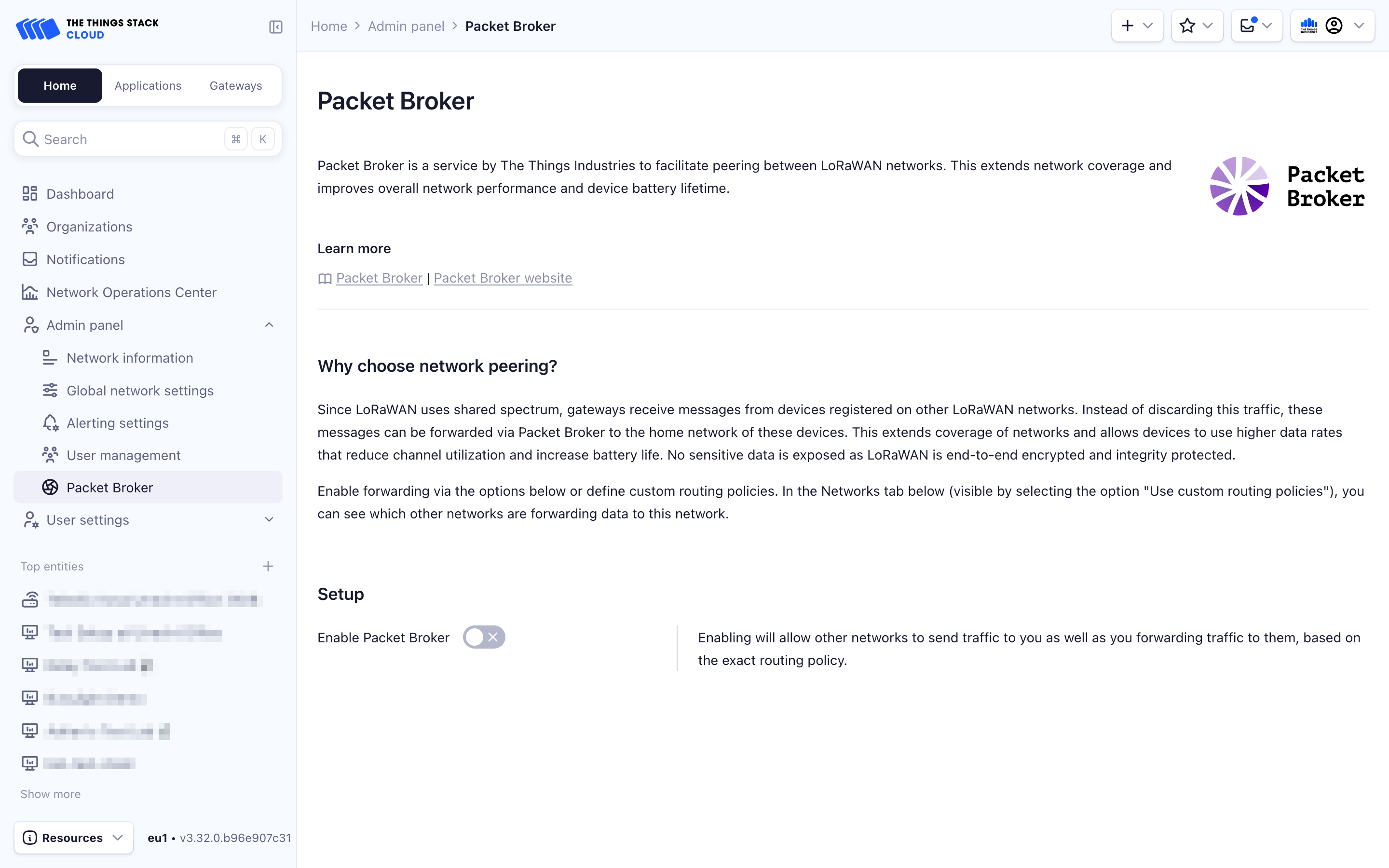Click the Search input field
1389x868 pixels.
149,139
